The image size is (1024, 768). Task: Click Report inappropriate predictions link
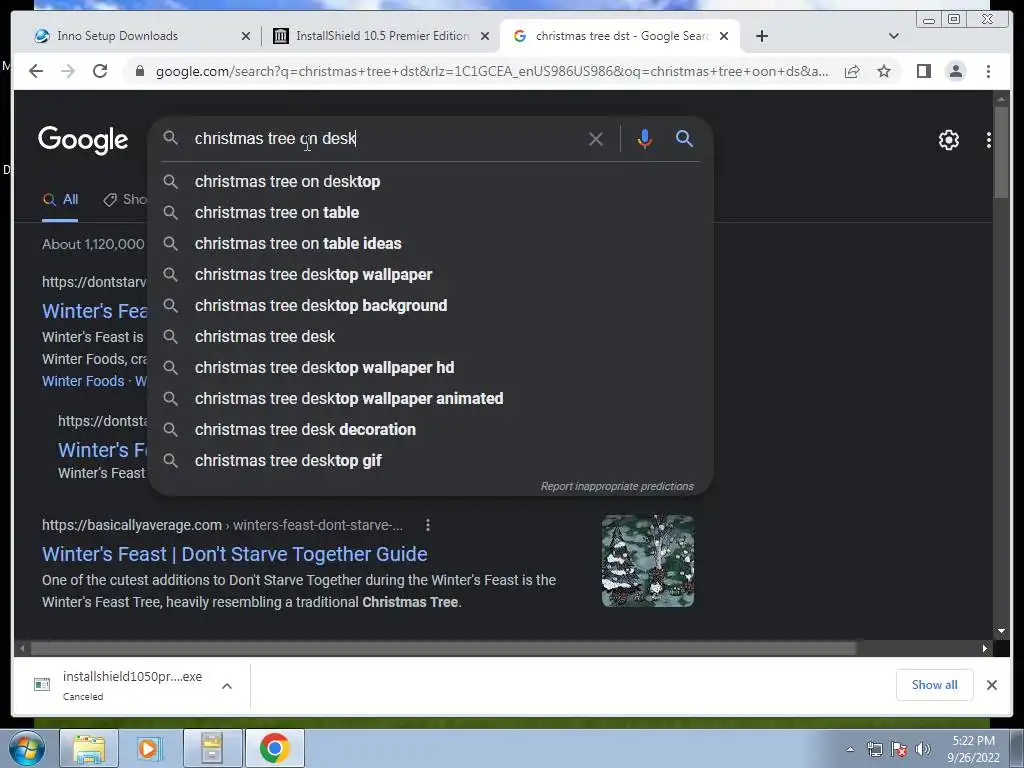[617, 487]
